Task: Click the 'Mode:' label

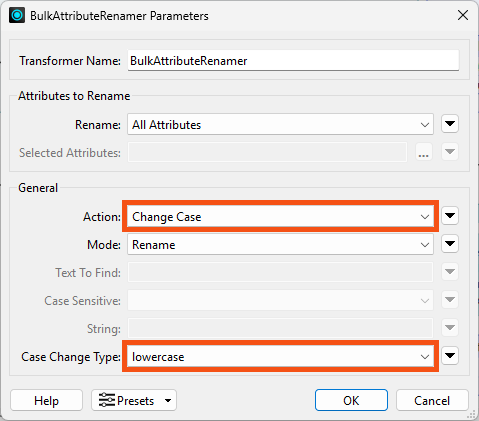Action: pos(104,245)
